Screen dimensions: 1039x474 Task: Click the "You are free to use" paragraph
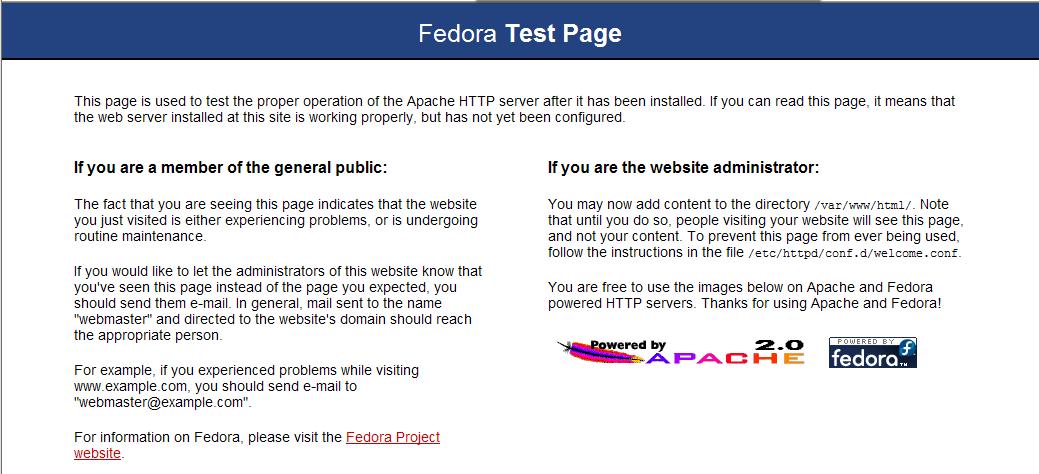point(744,294)
